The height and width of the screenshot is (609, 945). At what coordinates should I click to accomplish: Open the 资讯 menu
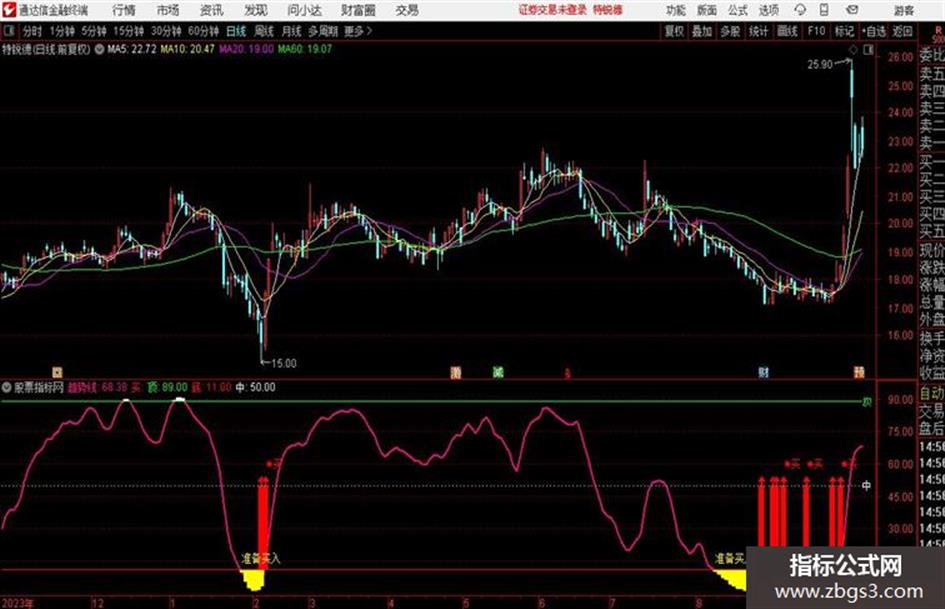pos(212,10)
